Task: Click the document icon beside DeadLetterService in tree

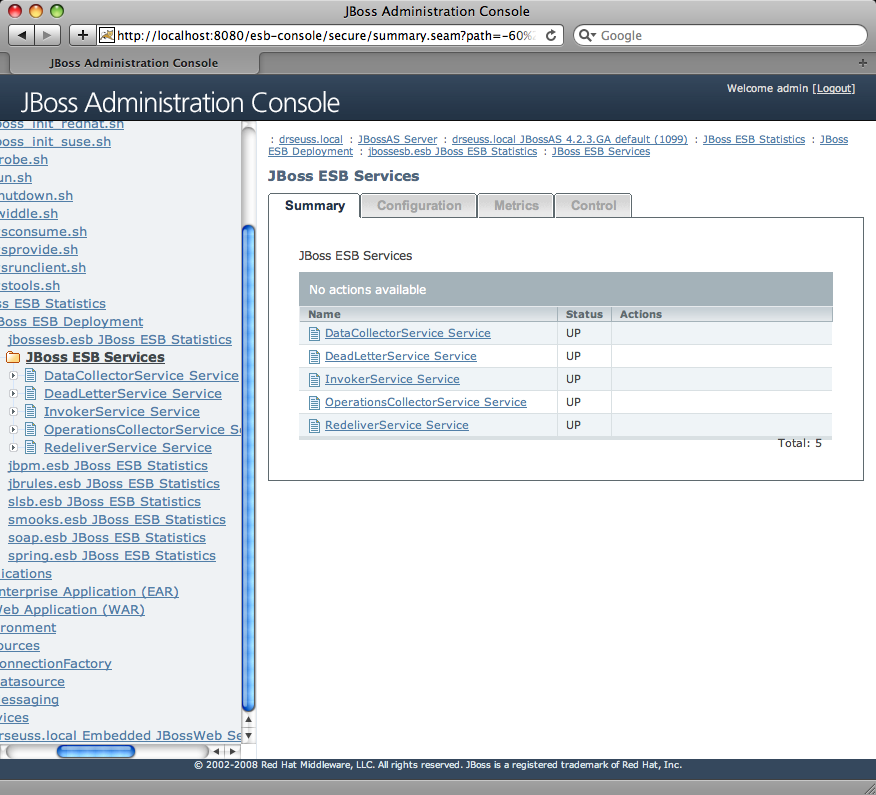Action: (31, 393)
